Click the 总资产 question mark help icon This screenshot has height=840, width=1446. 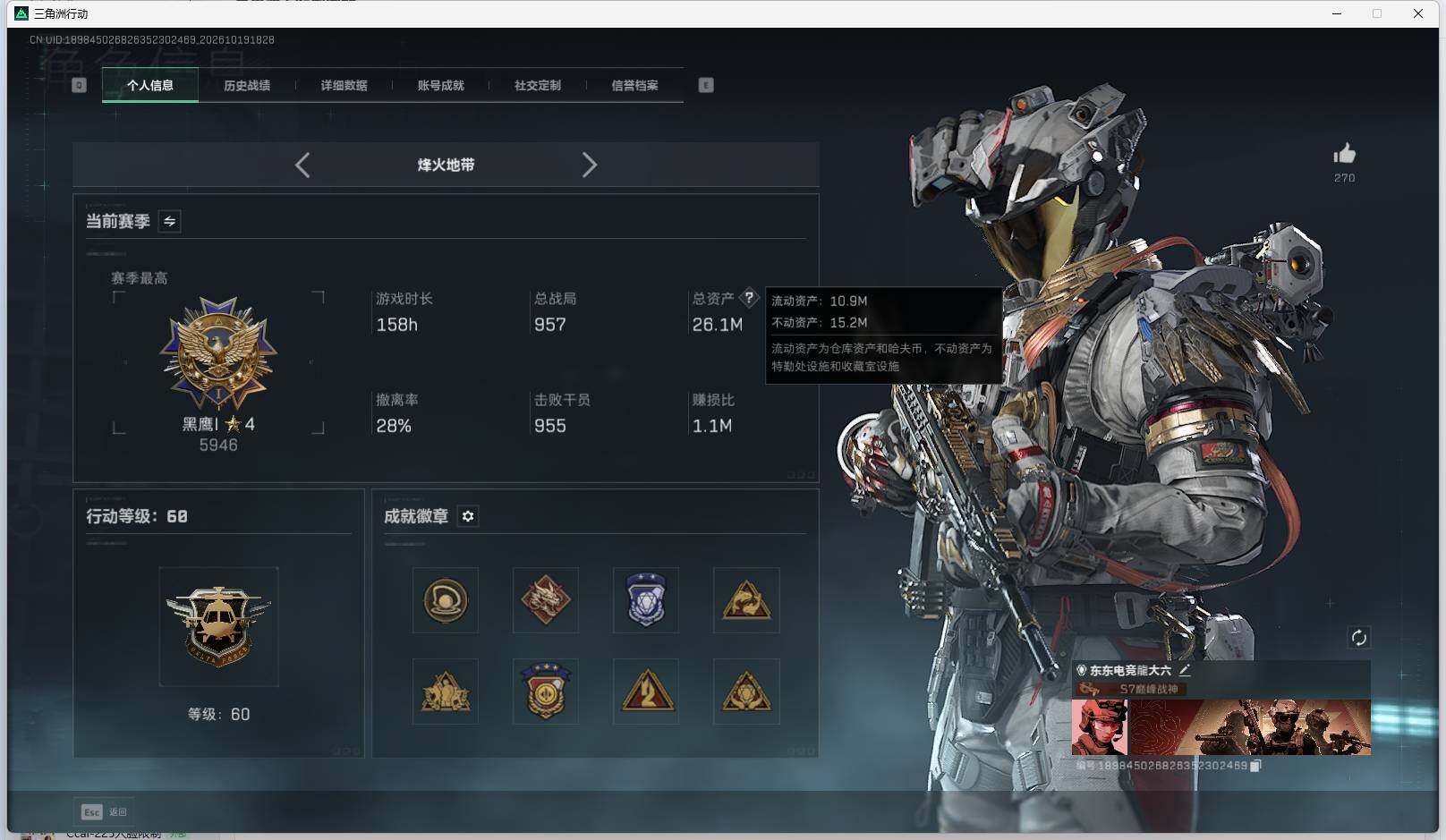[749, 298]
